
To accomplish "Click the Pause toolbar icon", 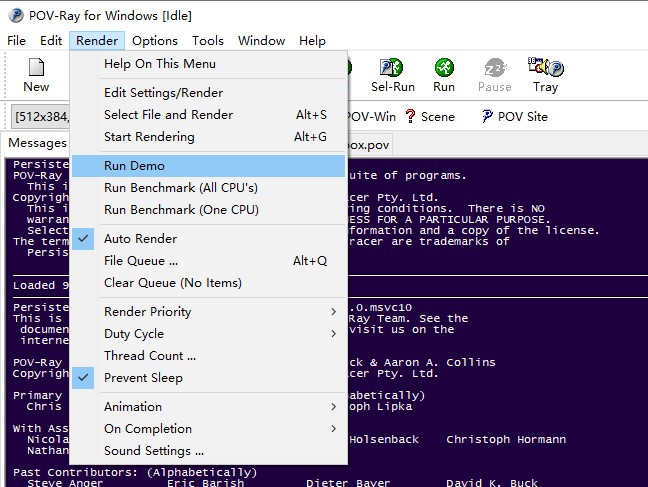I will click(494, 75).
